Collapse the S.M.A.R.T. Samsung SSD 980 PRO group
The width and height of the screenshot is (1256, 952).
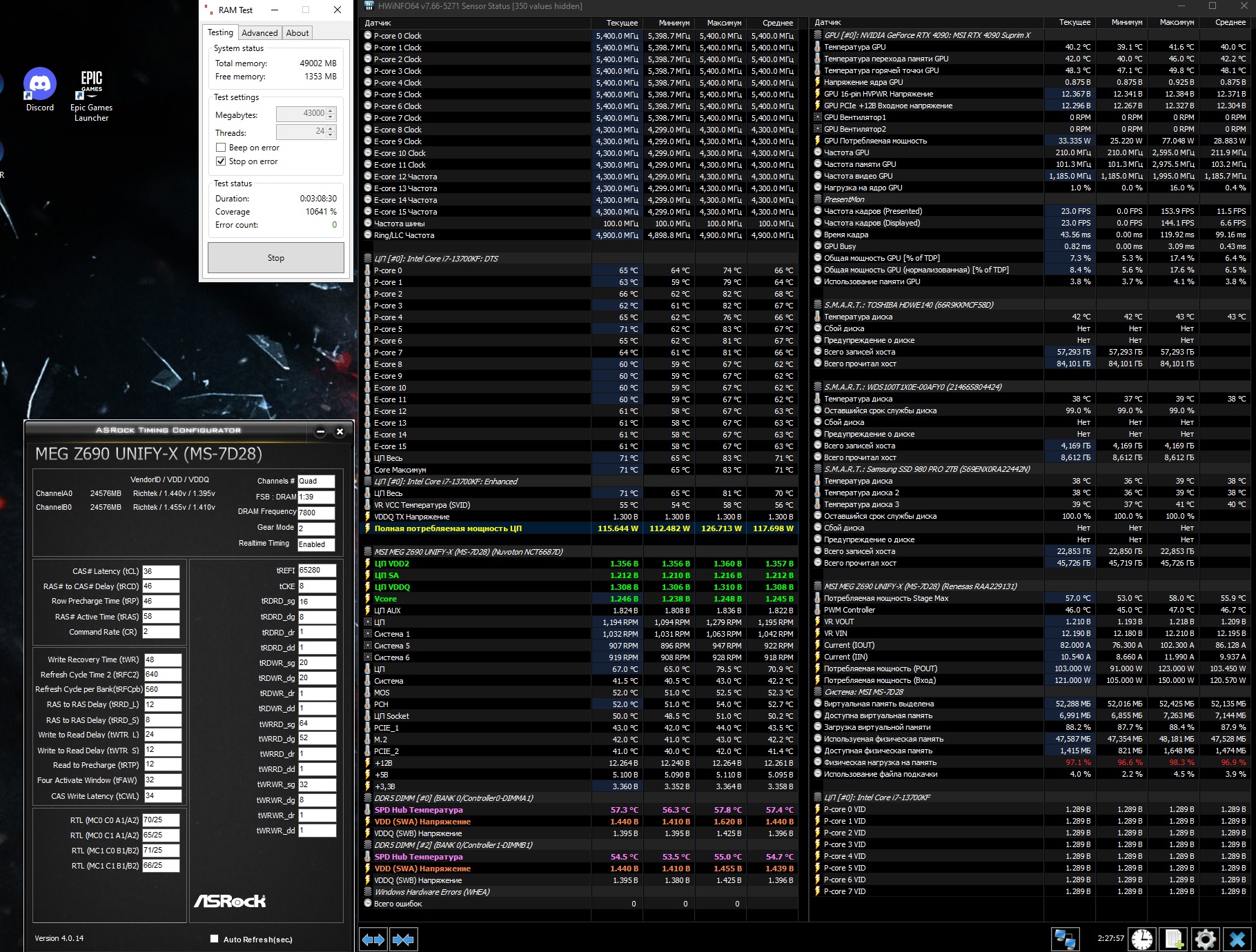coord(818,469)
